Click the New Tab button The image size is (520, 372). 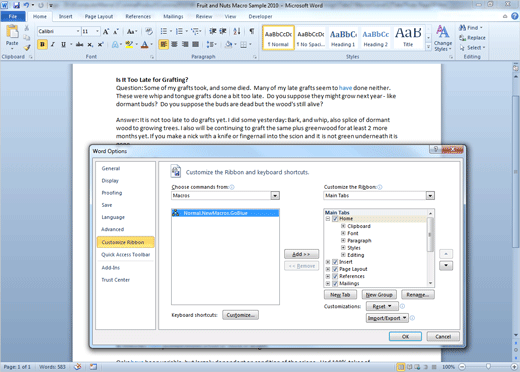coord(340,295)
